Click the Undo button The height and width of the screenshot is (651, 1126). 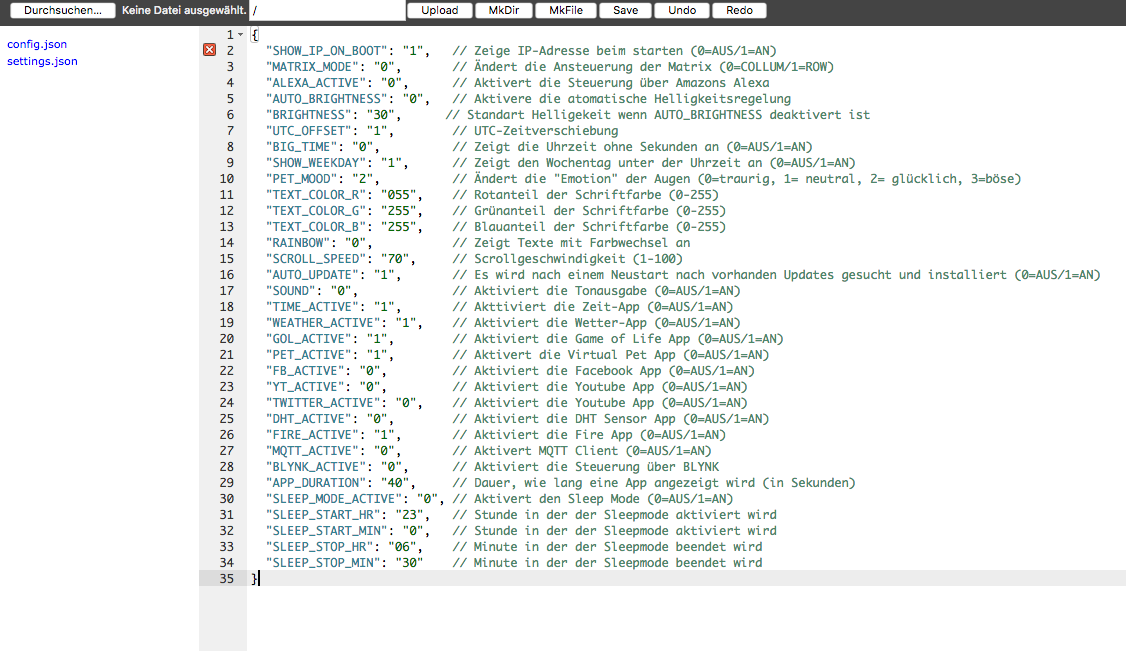682,10
